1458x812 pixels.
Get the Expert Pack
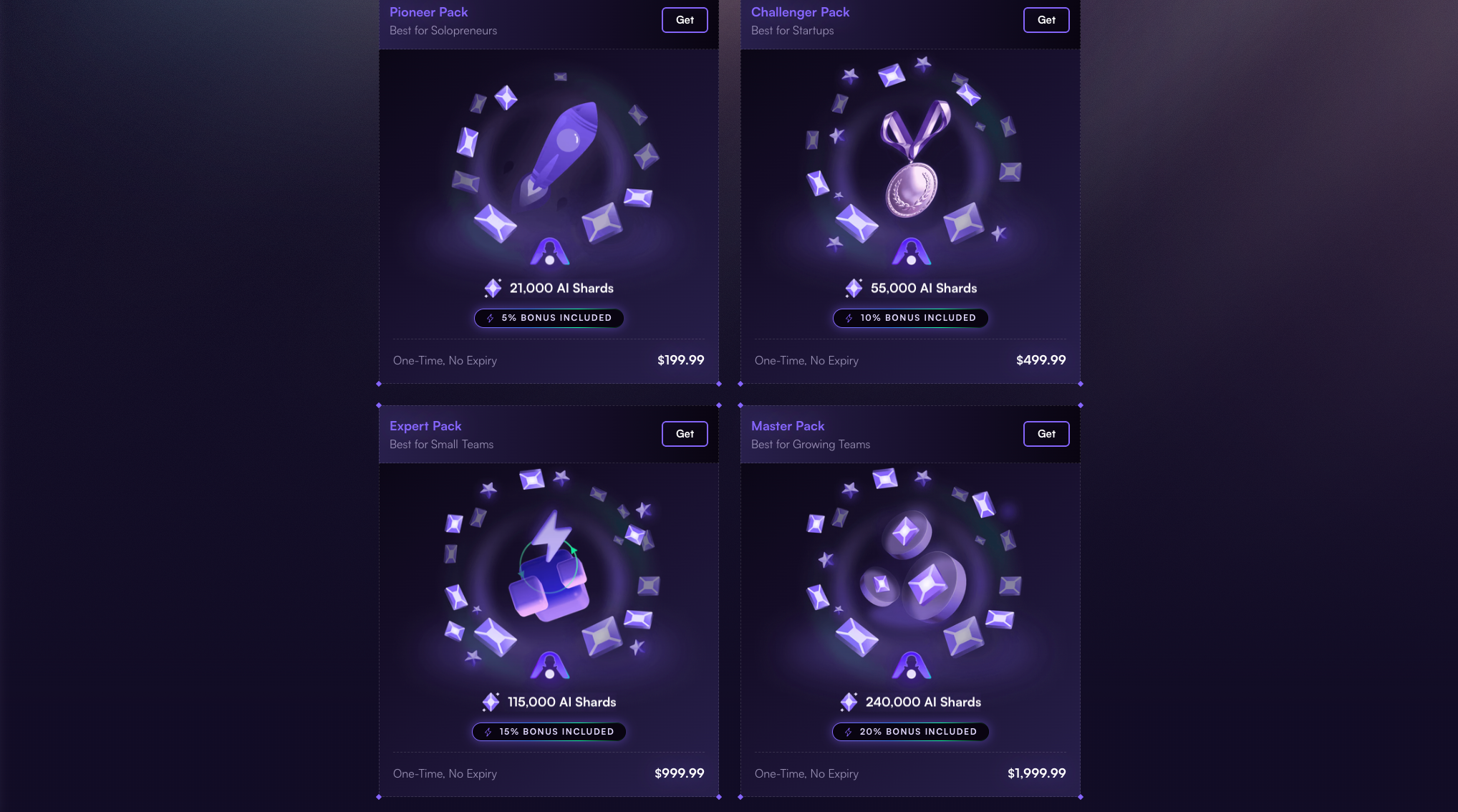tap(685, 434)
